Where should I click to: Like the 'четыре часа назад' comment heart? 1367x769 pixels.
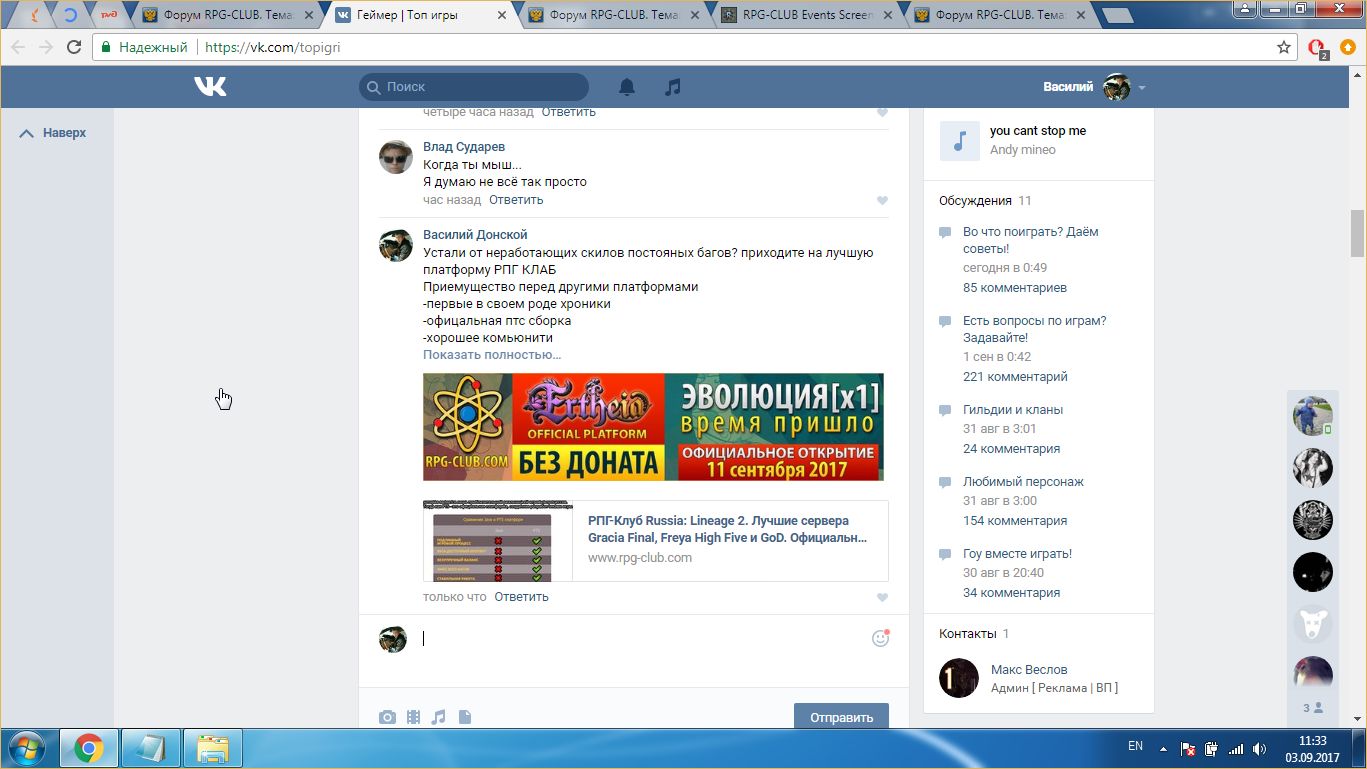[x=882, y=112]
